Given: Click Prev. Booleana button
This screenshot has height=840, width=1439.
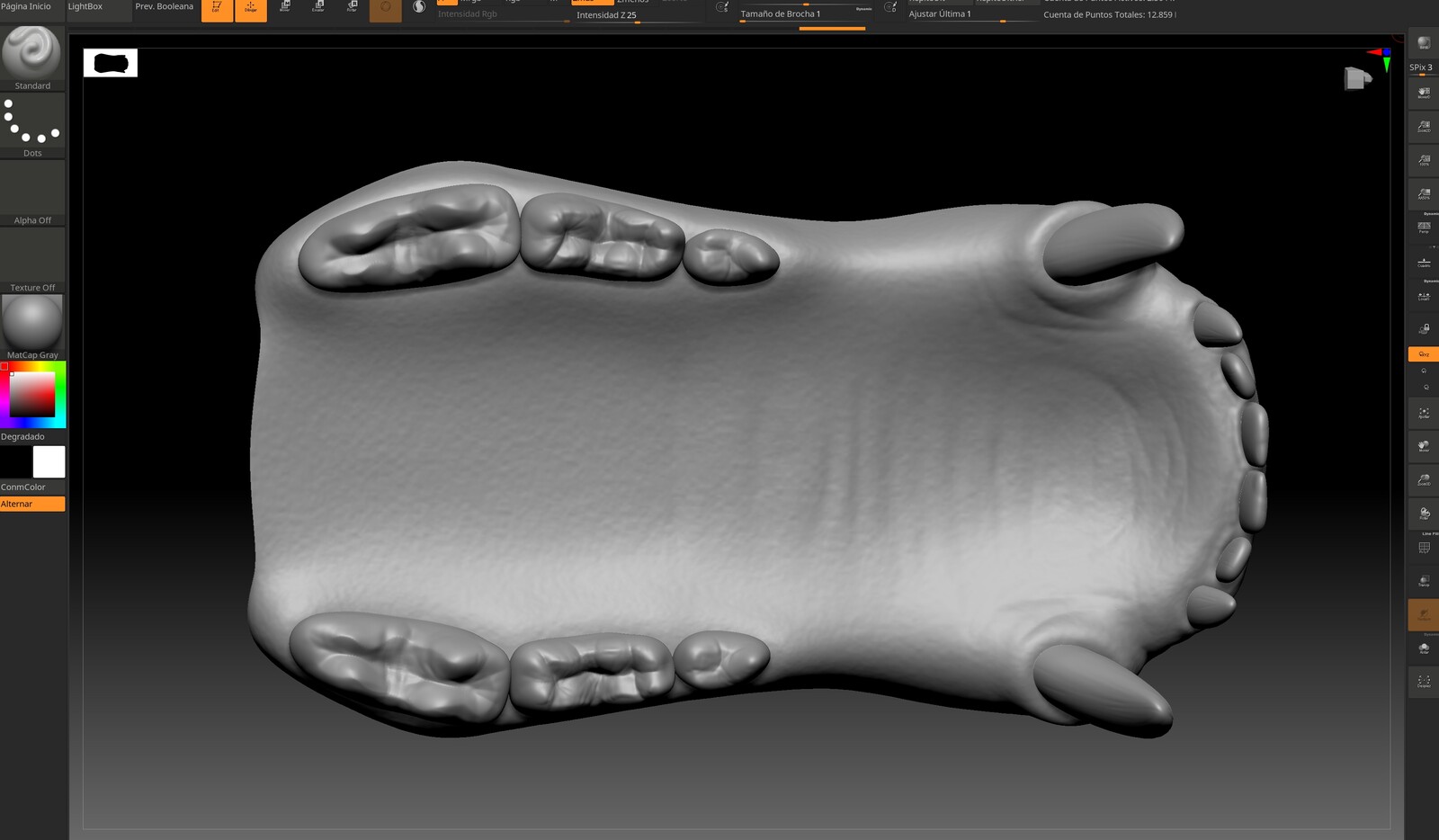Looking at the screenshot, I should click(x=164, y=7).
